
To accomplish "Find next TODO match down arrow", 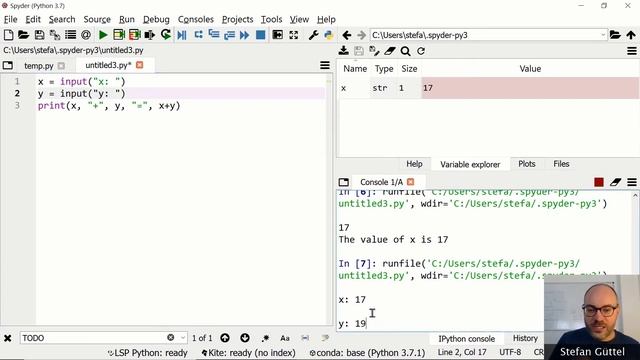I will [x=244, y=338].
